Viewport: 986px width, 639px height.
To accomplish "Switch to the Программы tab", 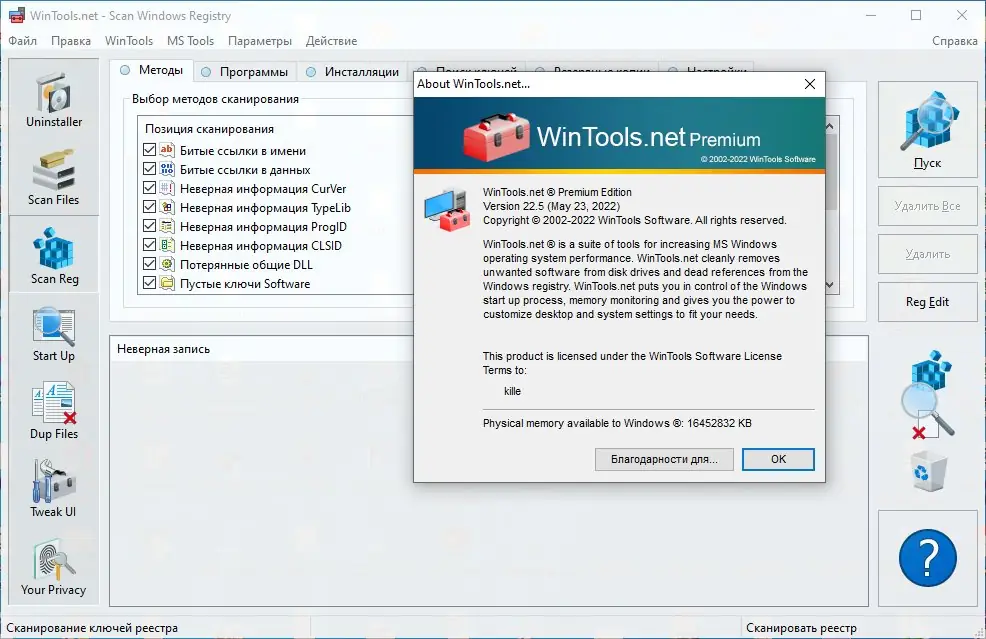I will coord(250,71).
